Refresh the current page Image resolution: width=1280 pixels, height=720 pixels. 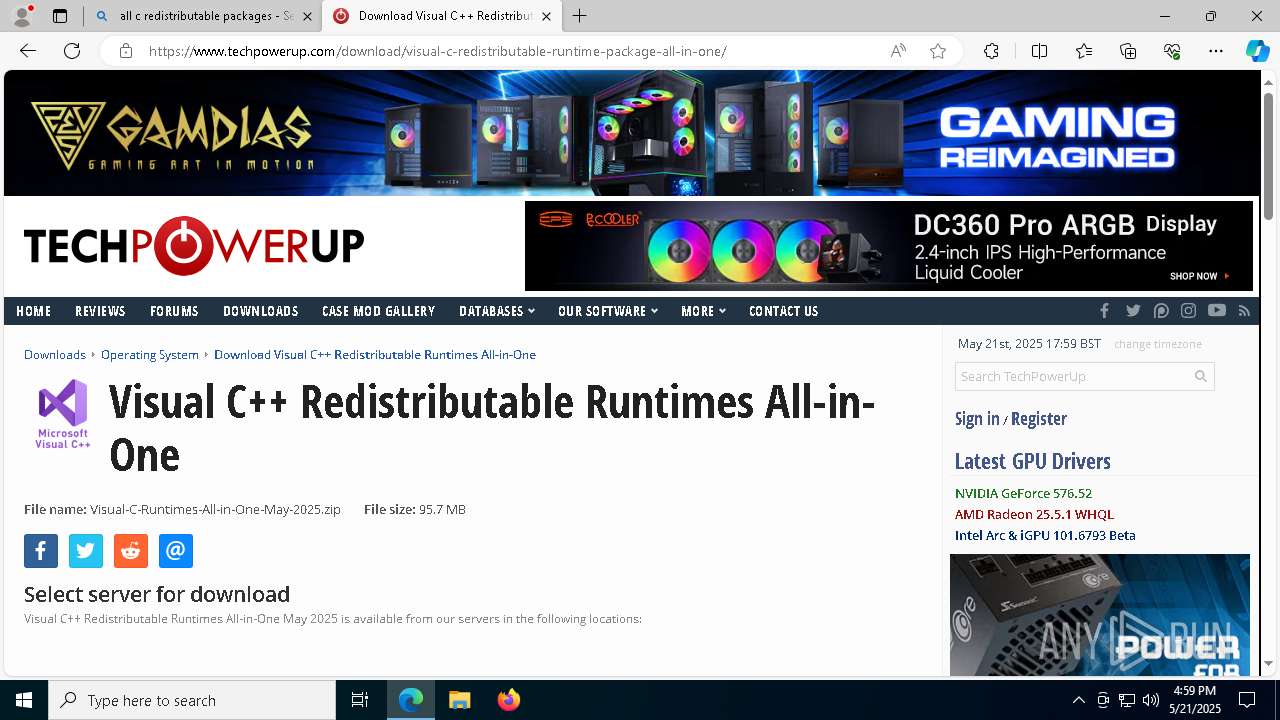72,51
